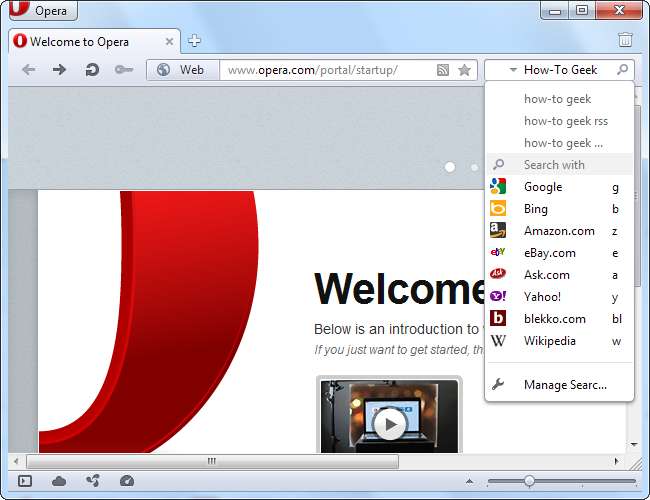Click the Opera Turbo speedometer icon

[x=126, y=481]
